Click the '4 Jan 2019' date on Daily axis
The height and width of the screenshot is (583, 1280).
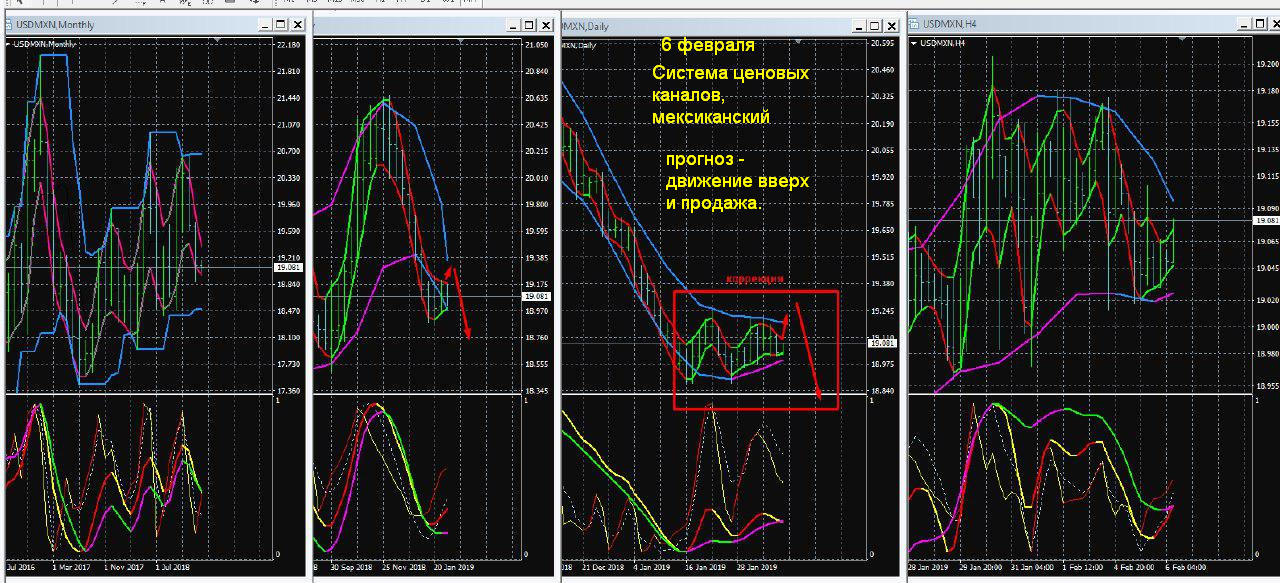[x=654, y=567]
